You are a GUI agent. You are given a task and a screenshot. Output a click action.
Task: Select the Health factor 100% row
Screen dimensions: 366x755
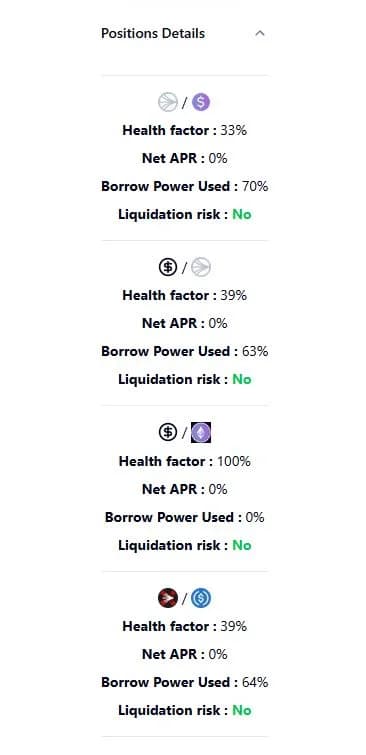(184, 461)
